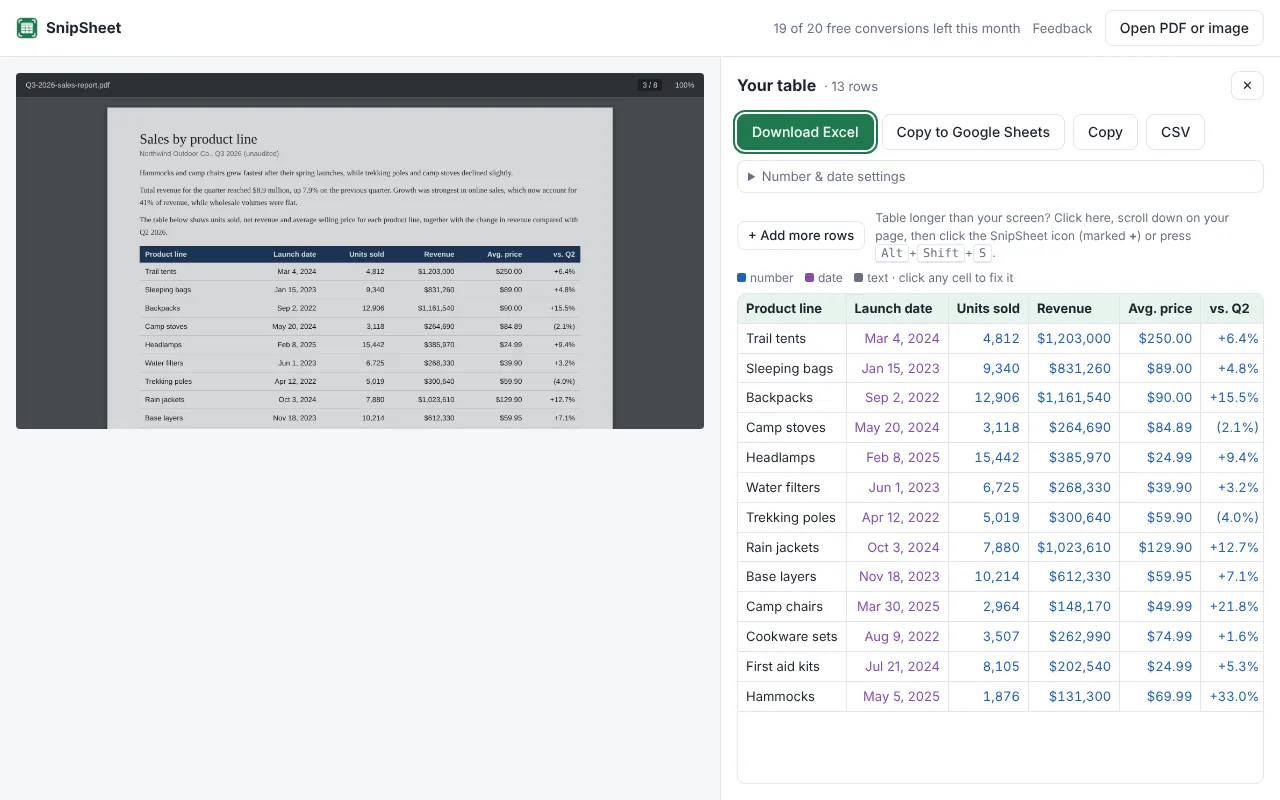
Task: Click the Product line column header
Action: coord(792,309)
